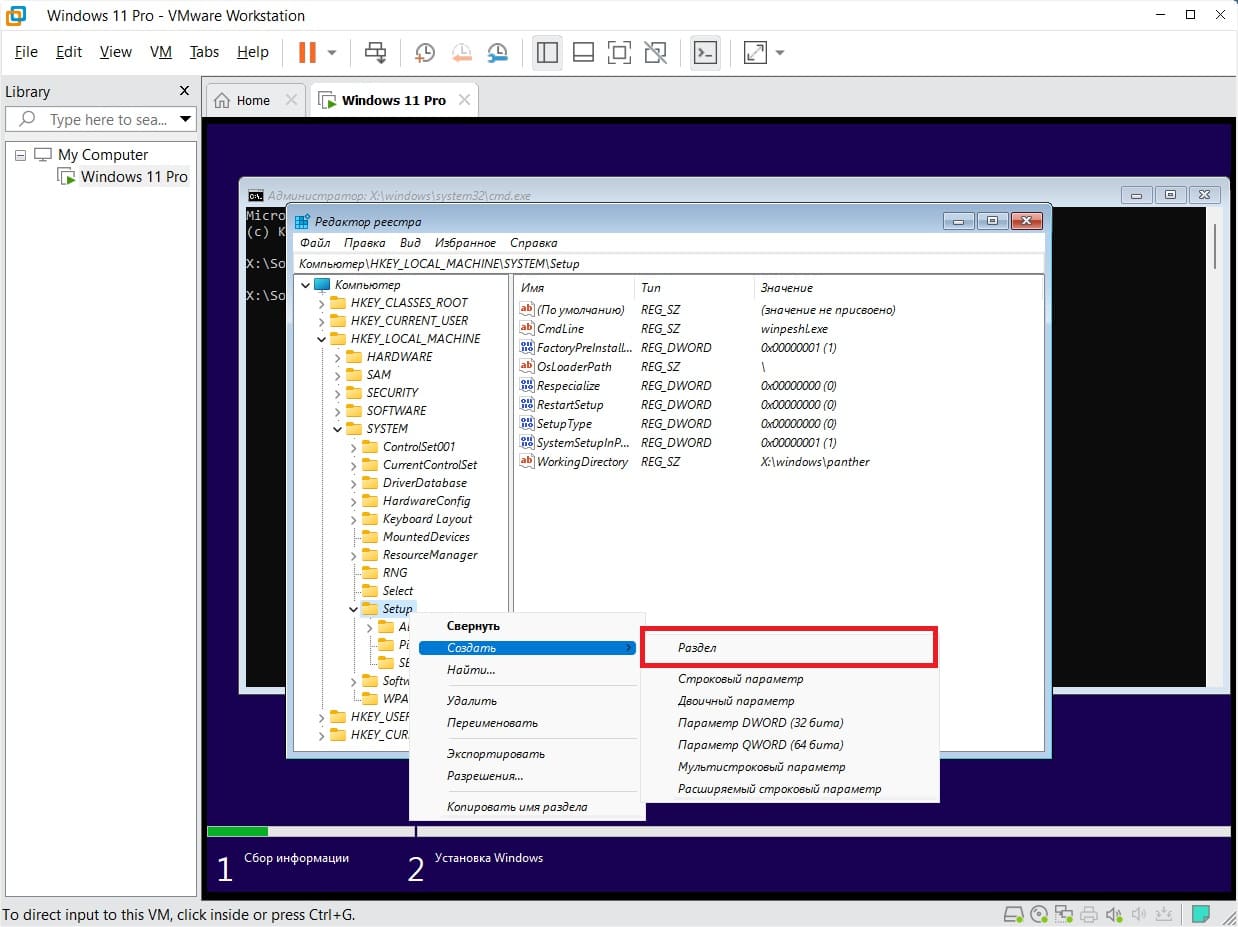
Task: Open the Snapshot Manager wrench-clock icon
Action: [497, 53]
